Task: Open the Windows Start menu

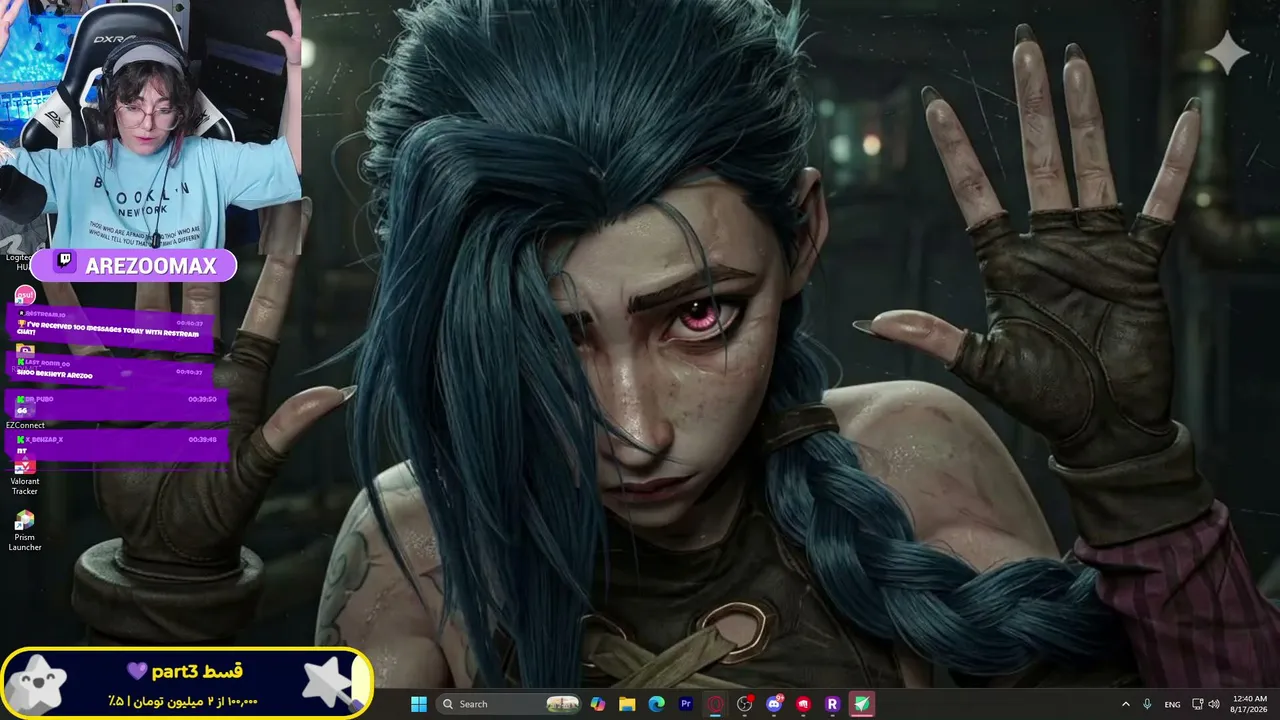Action: (x=419, y=704)
